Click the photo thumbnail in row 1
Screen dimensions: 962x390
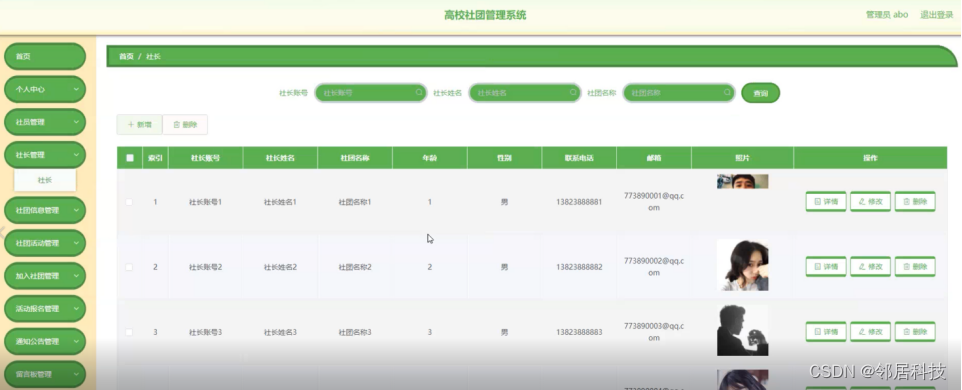coord(742,182)
